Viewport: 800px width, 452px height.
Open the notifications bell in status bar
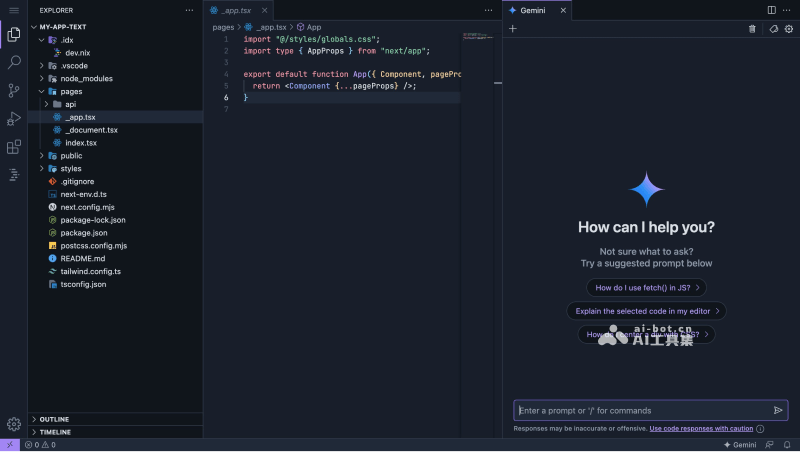click(788, 444)
